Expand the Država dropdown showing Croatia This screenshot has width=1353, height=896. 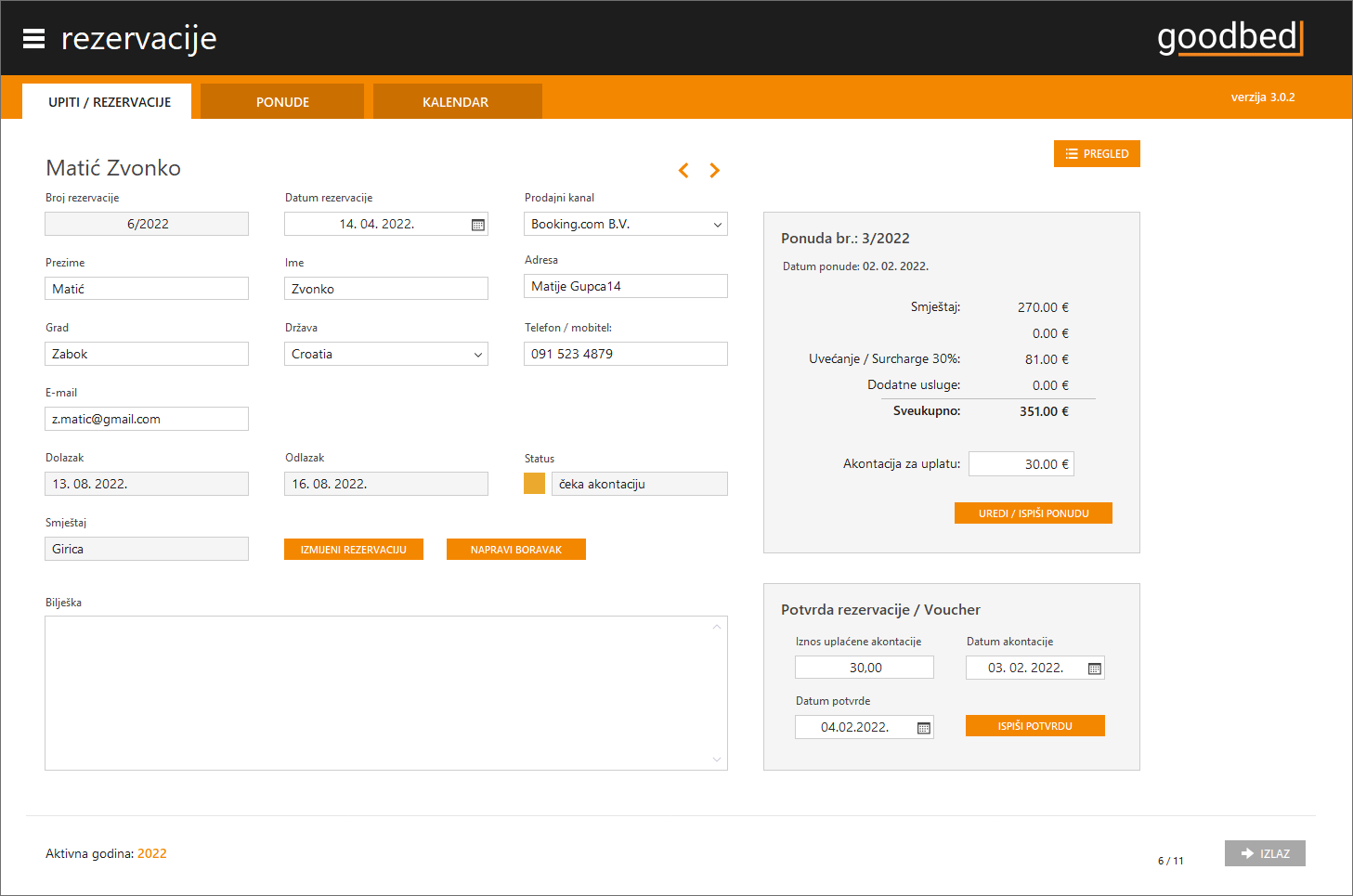point(478,355)
